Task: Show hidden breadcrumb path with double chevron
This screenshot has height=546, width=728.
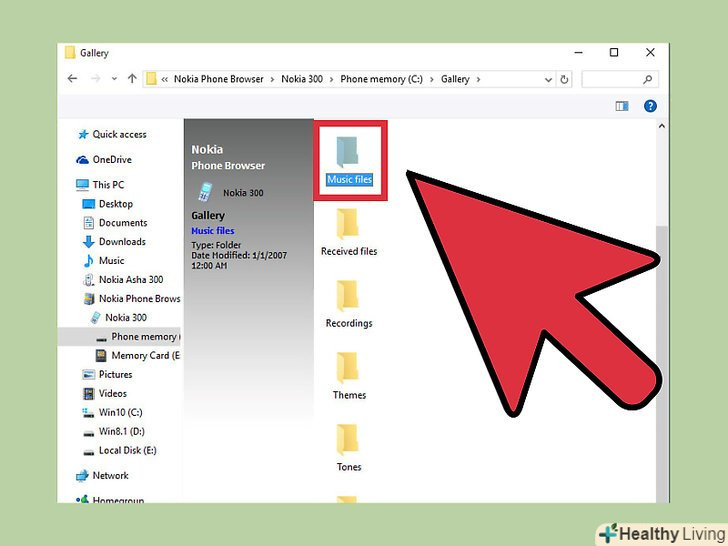Action: pos(164,79)
